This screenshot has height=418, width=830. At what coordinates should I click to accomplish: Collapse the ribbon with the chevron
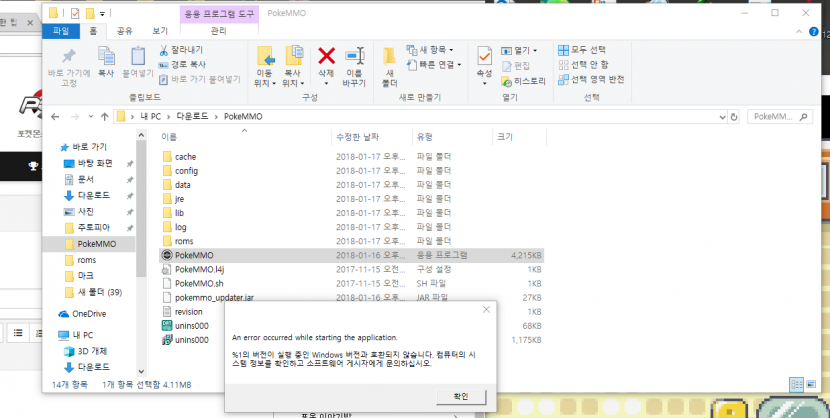(x=799, y=32)
